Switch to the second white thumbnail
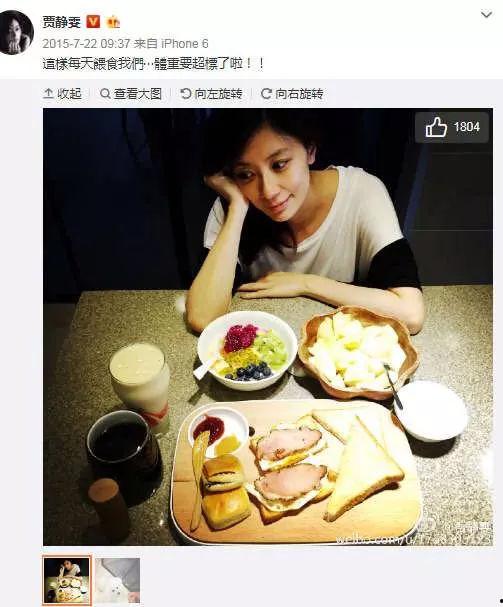 [117, 580]
